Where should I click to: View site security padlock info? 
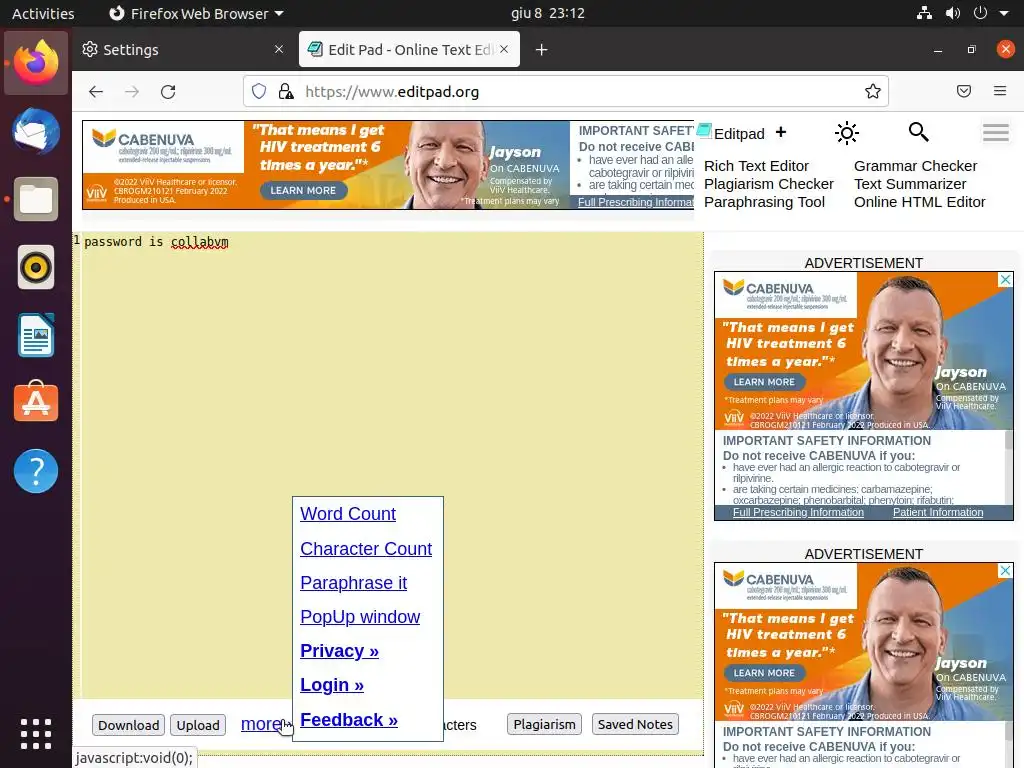[x=285, y=91]
